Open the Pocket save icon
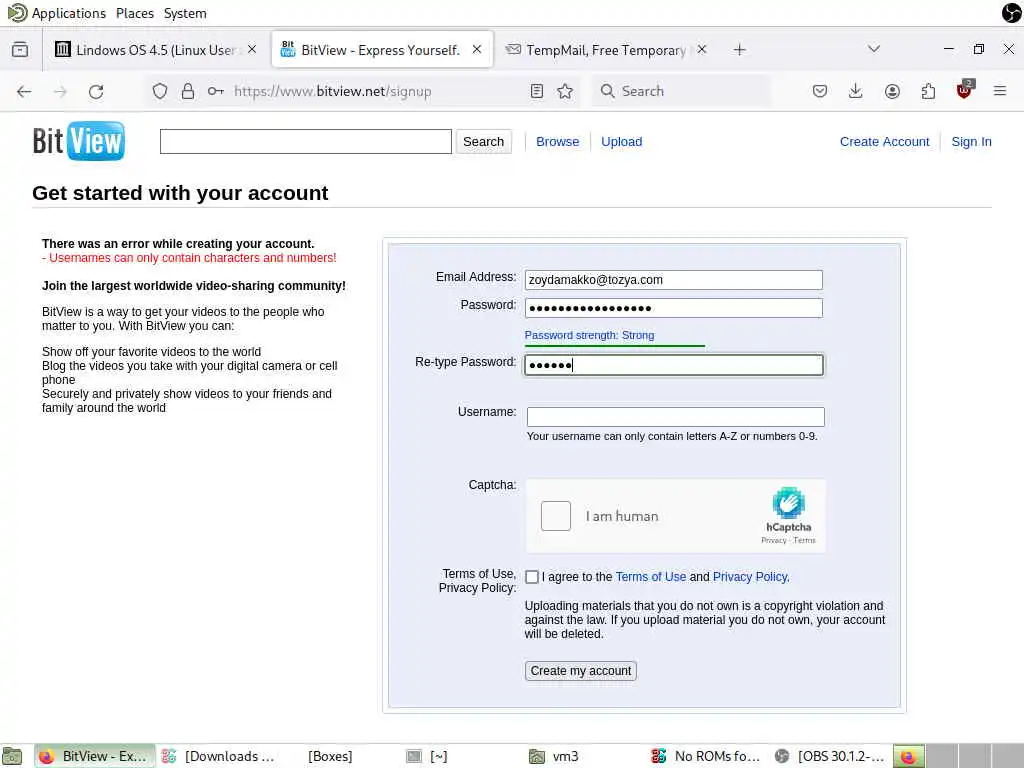This screenshot has width=1024, height=768. point(820,91)
